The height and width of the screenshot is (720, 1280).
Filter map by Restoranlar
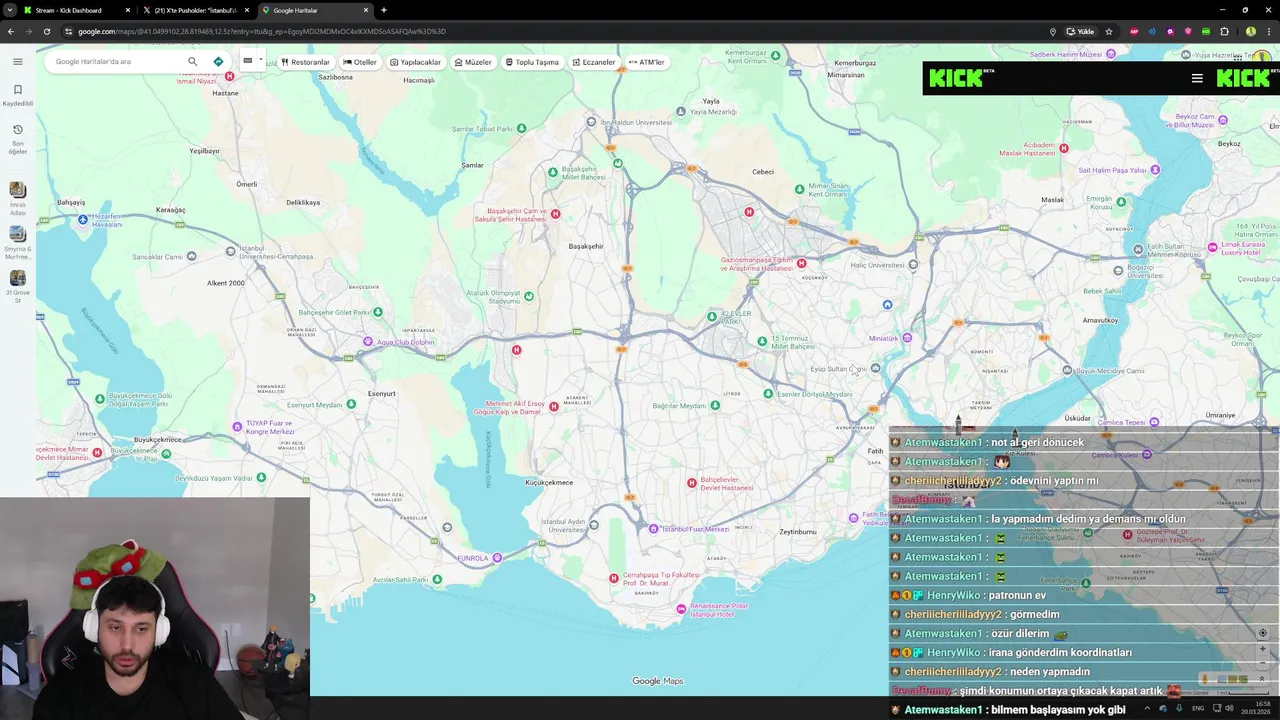(305, 62)
